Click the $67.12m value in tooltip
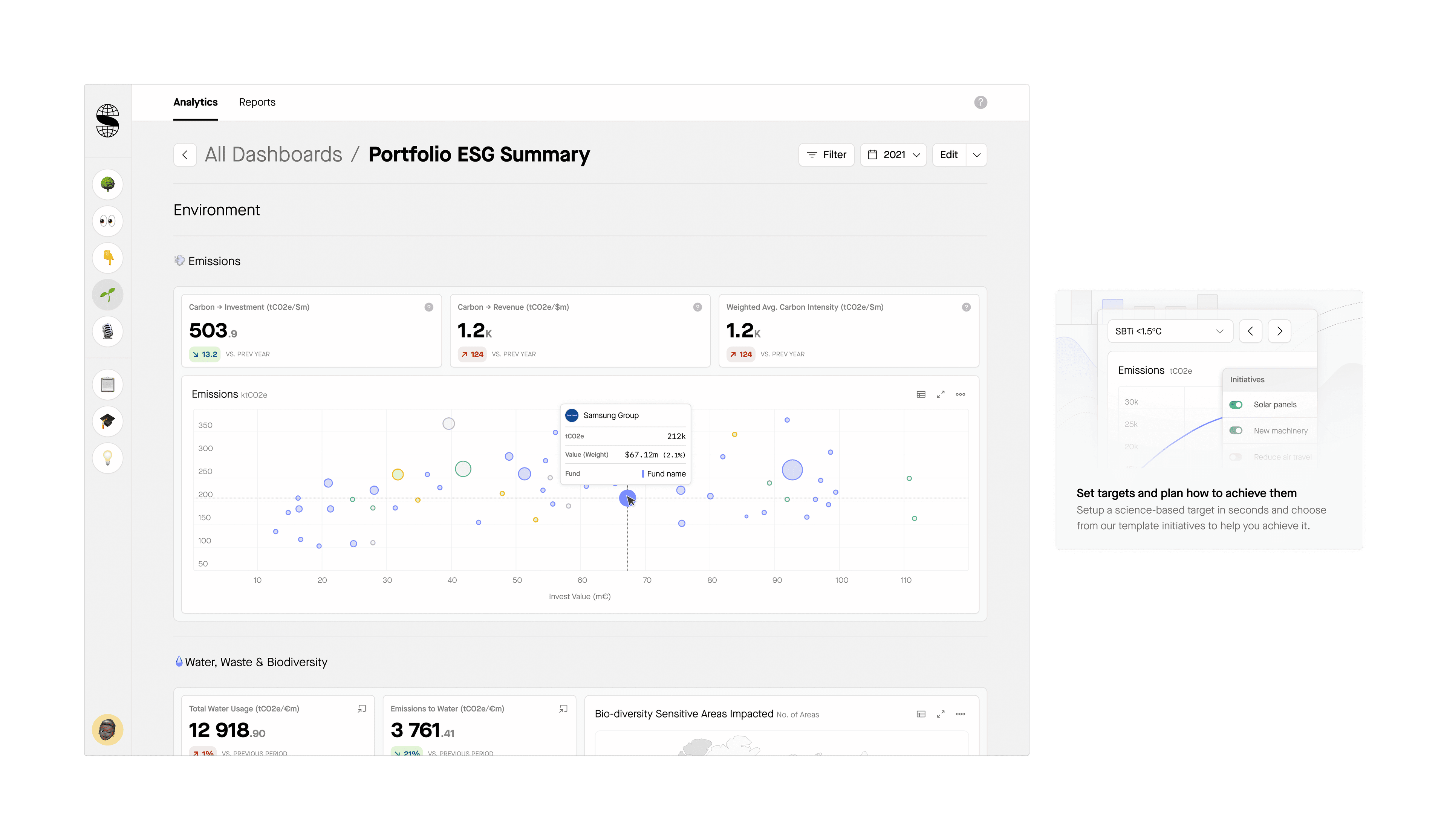 (x=641, y=455)
